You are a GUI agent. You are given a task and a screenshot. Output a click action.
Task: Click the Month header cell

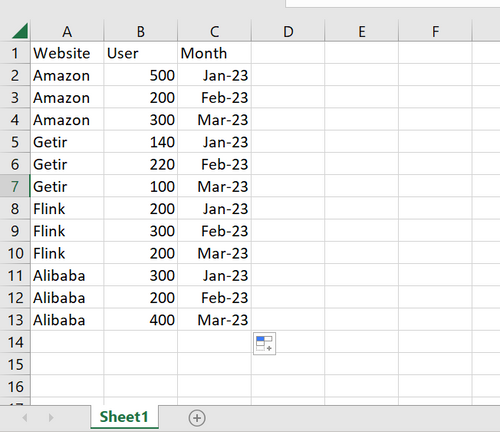(214, 53)
